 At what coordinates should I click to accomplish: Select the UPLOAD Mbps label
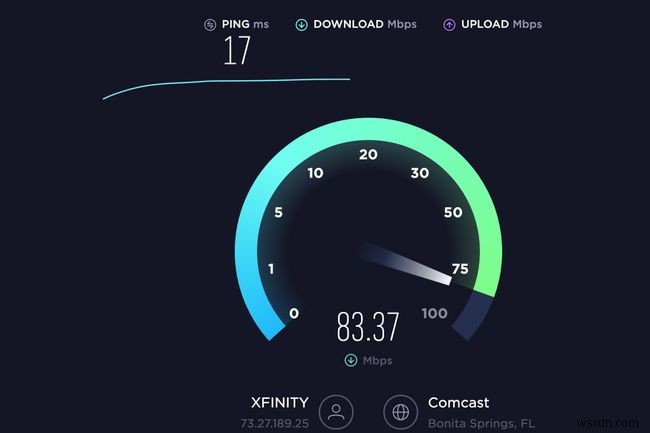501,24
